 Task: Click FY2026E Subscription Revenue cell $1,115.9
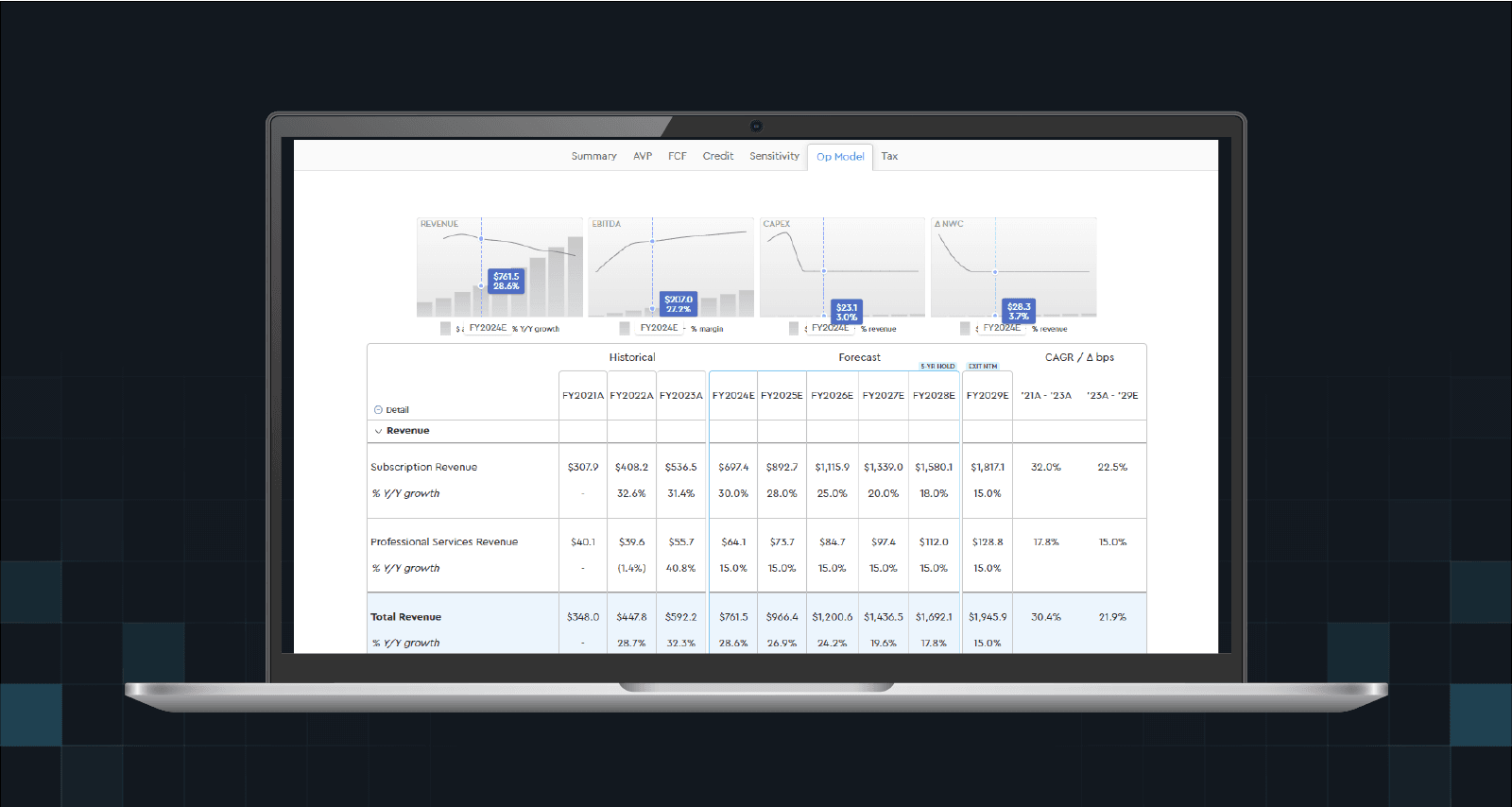pos(832,467)
